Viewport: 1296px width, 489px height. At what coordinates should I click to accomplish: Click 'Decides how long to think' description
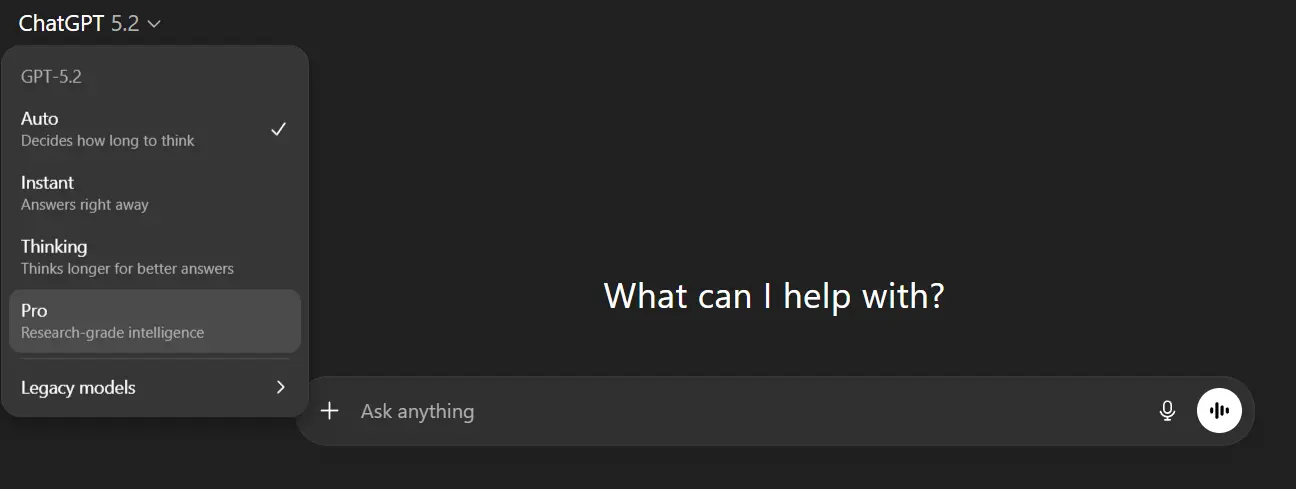coord(108,141)
